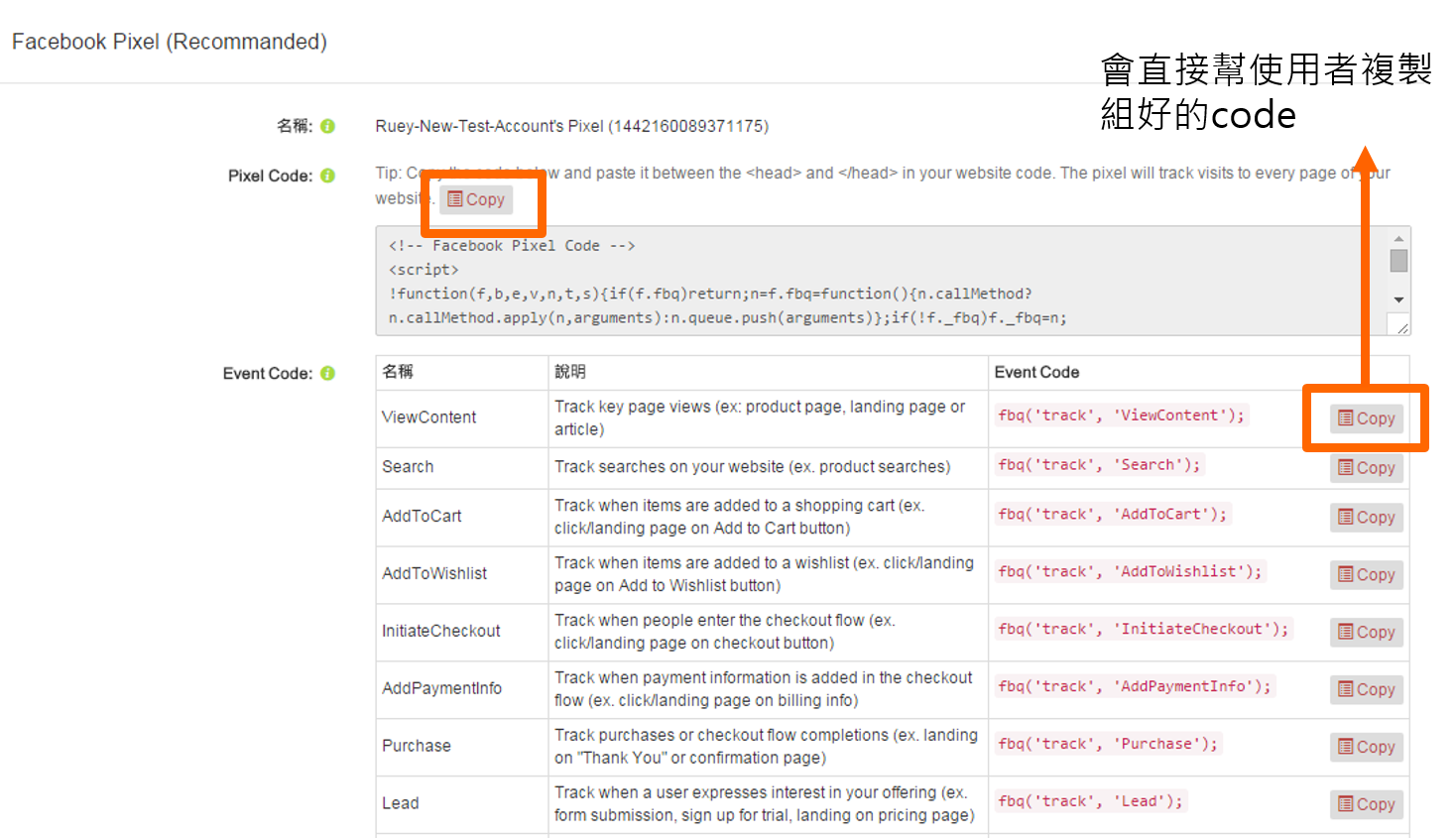Click the fbq ViewContent code snippet

(x=1121, y=416)
